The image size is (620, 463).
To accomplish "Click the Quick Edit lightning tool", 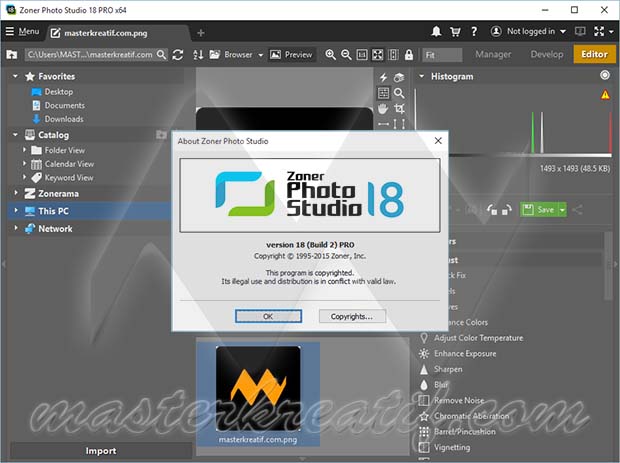I will 383,77.
